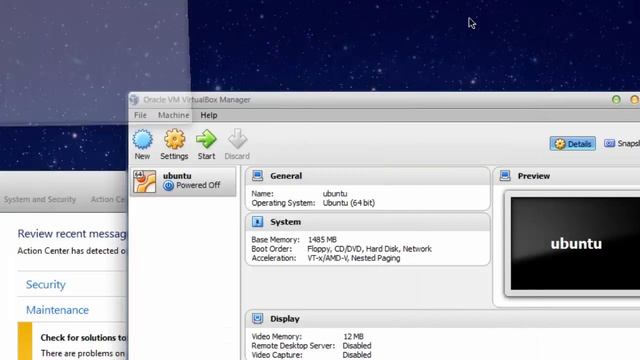Viewport: 640px width, 360px height.
Task: Click the '12 MB' video memory value
Action: [x=353, y=337]
